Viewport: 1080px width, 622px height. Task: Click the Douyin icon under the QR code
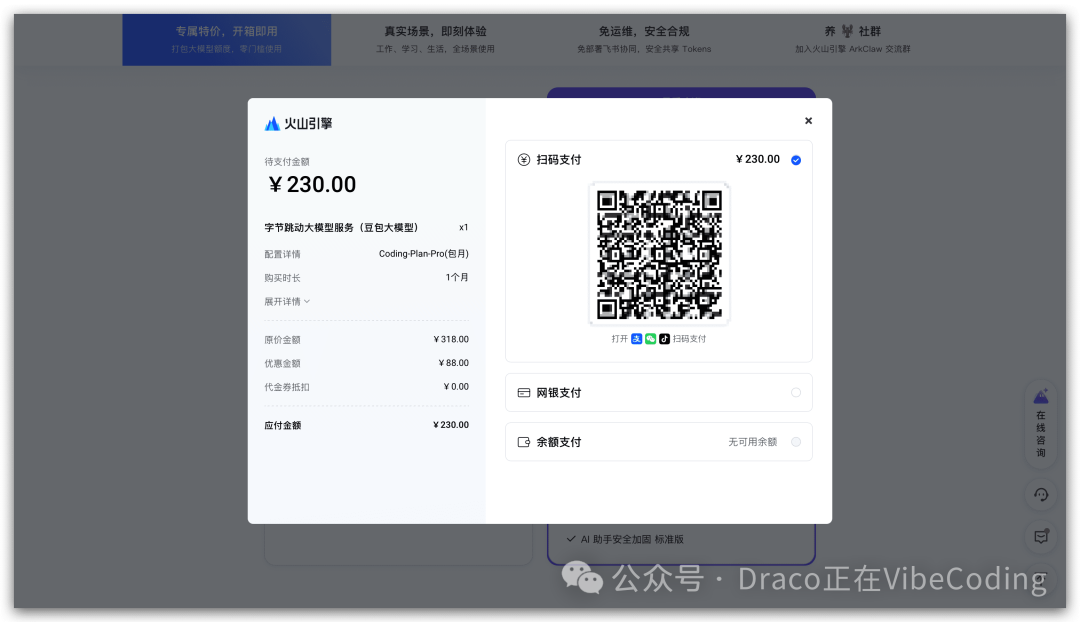(664, 339)
